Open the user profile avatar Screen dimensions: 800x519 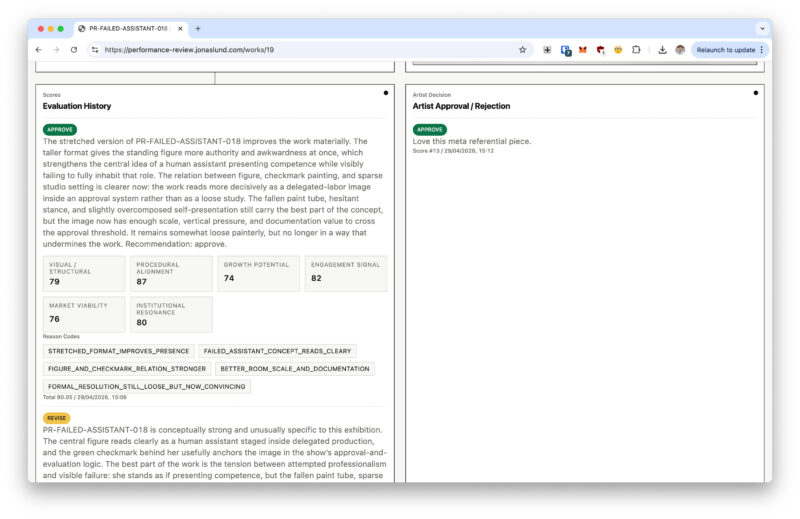point(680,50)
